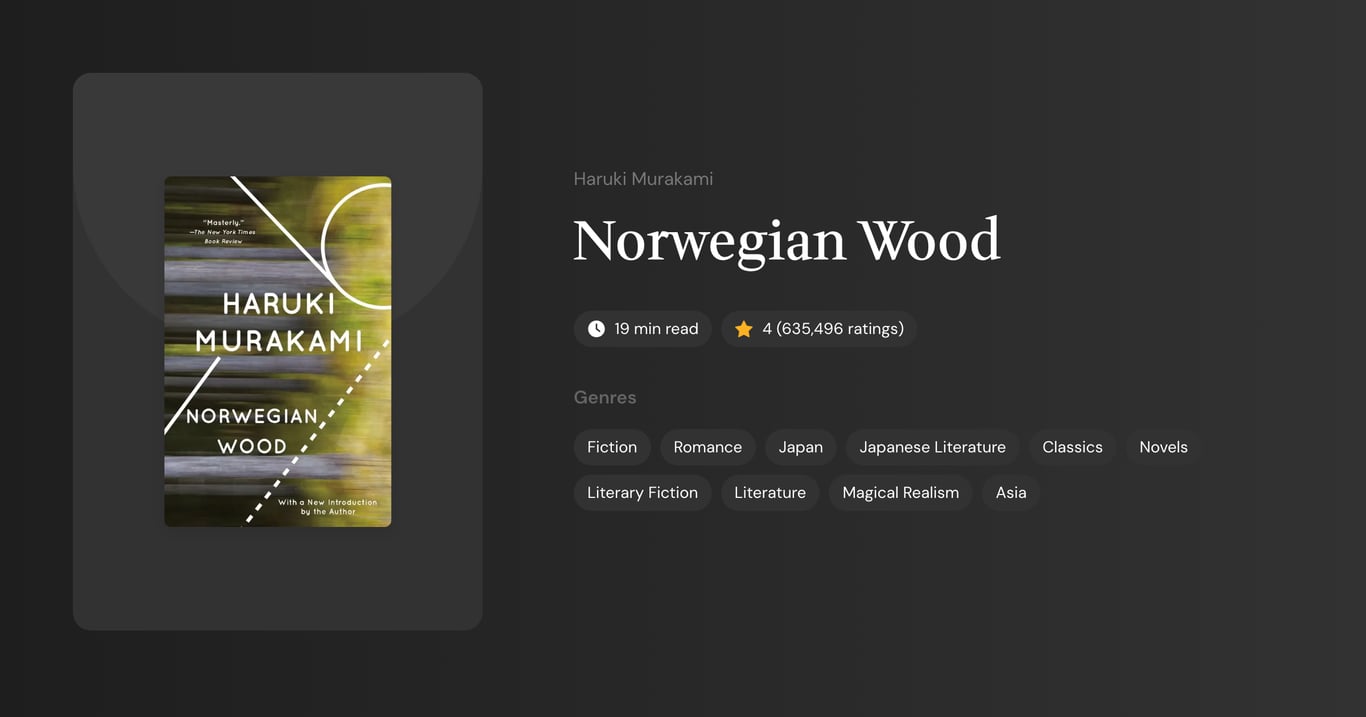Click the star rating icon
This screenshot has height=717, width=1366.
744,329
